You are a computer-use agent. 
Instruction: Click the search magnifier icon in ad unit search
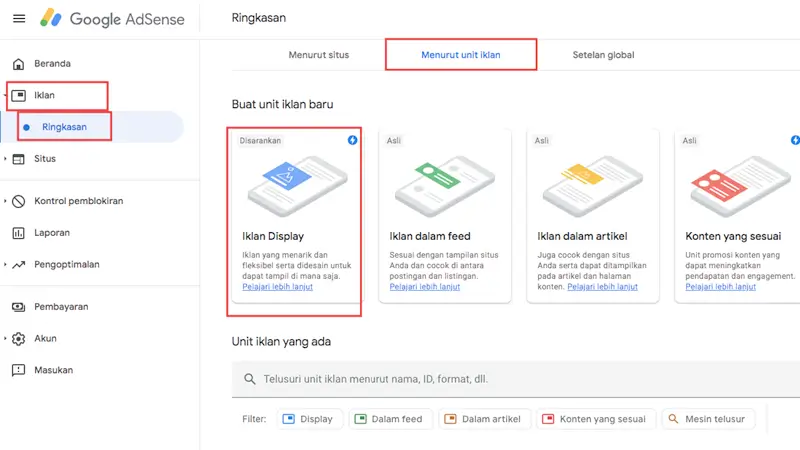click(x=249, y=379)
